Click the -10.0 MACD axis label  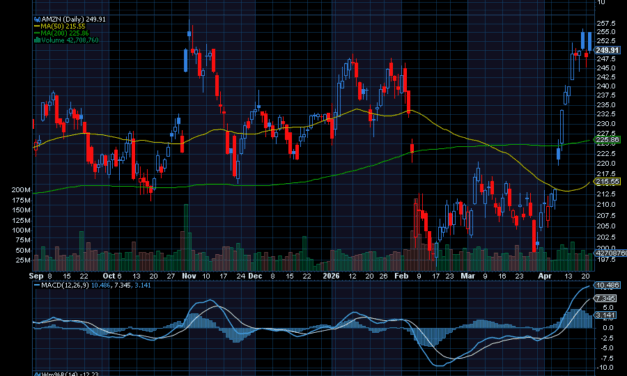(x=606, y=367)
